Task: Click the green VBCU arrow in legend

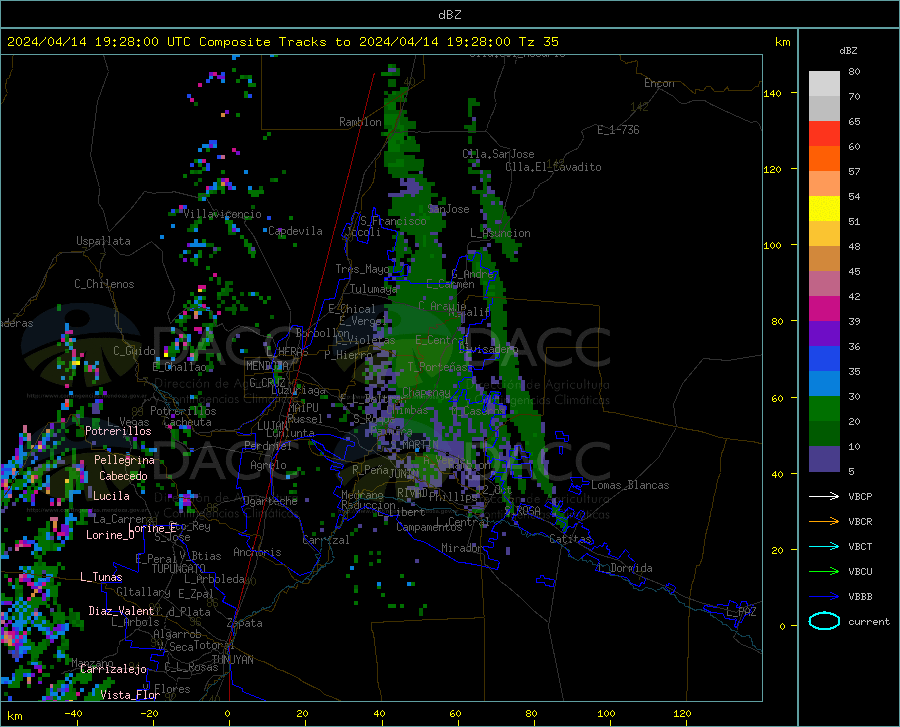Action: 824,572
